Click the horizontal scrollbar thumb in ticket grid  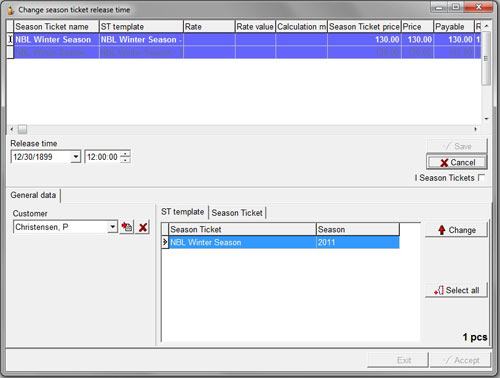(22, 129)
